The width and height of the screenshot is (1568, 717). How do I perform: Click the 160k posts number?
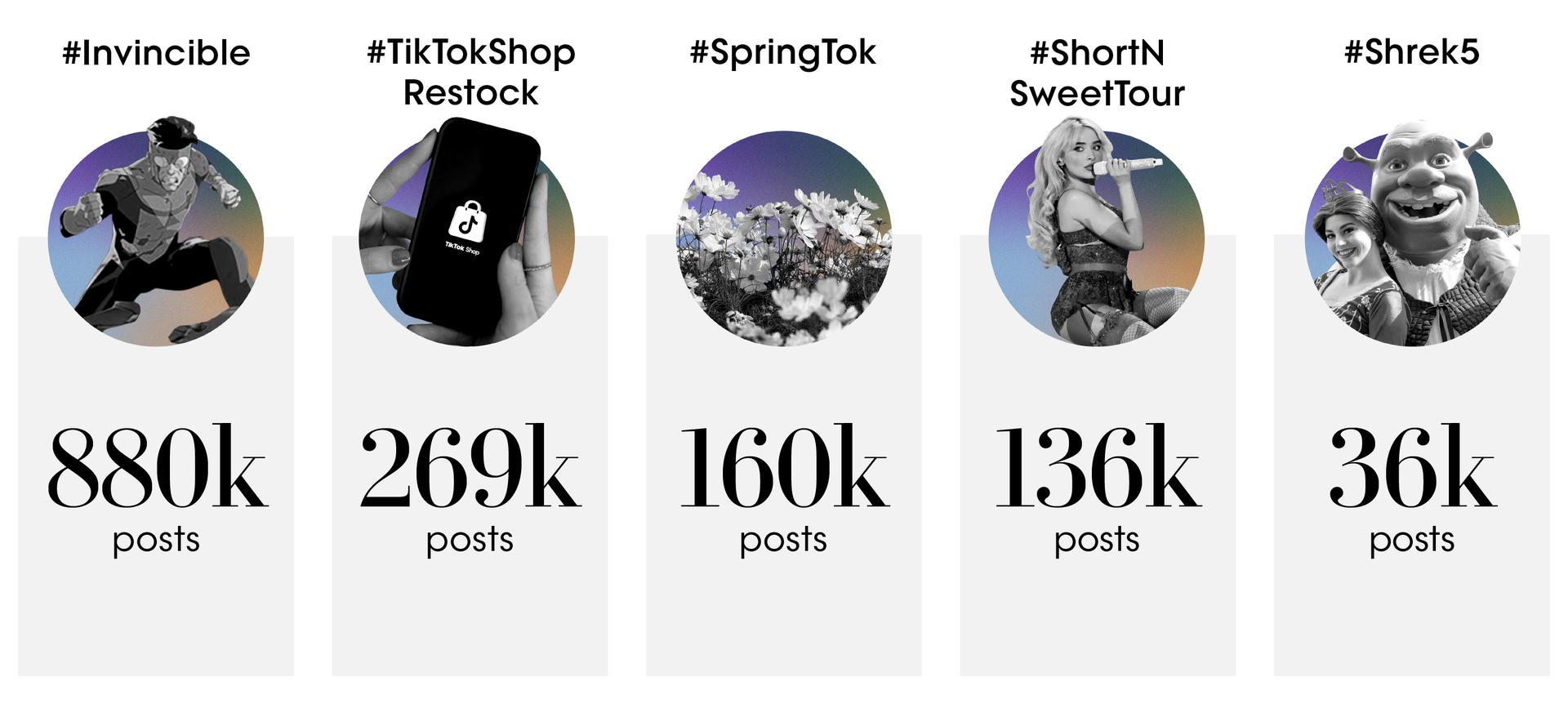tap(784, 466)
